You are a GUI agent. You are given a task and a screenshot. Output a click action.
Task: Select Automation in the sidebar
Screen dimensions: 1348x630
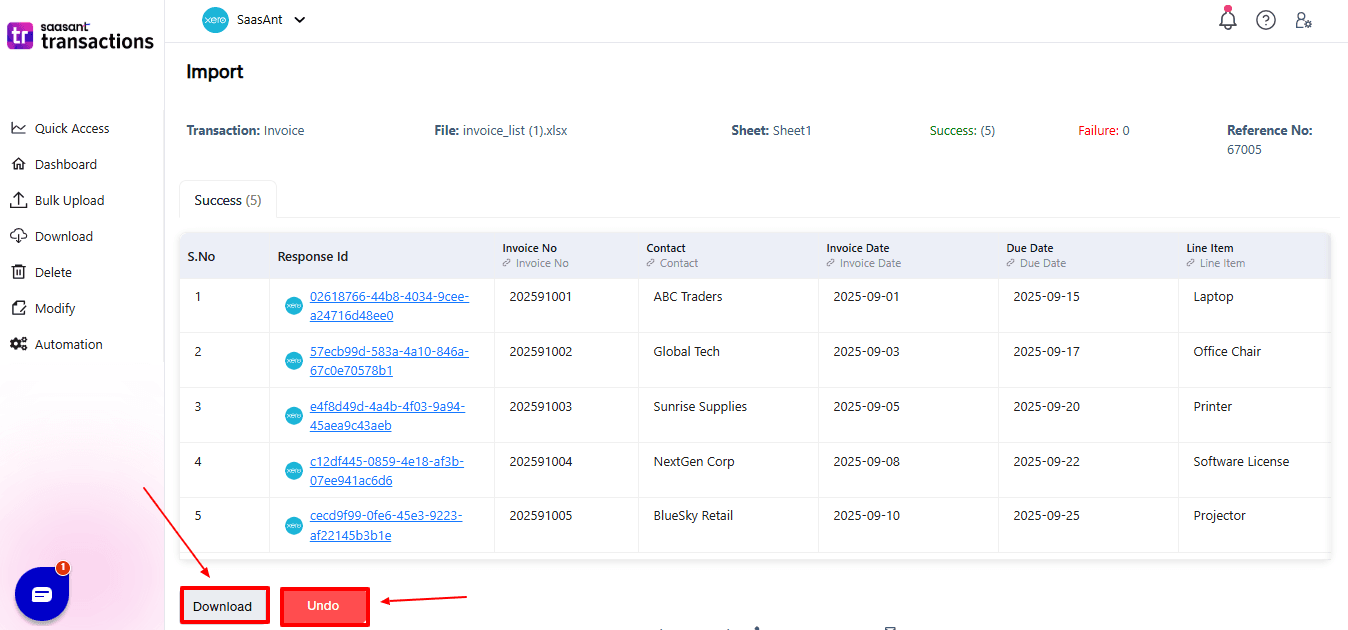68,344
